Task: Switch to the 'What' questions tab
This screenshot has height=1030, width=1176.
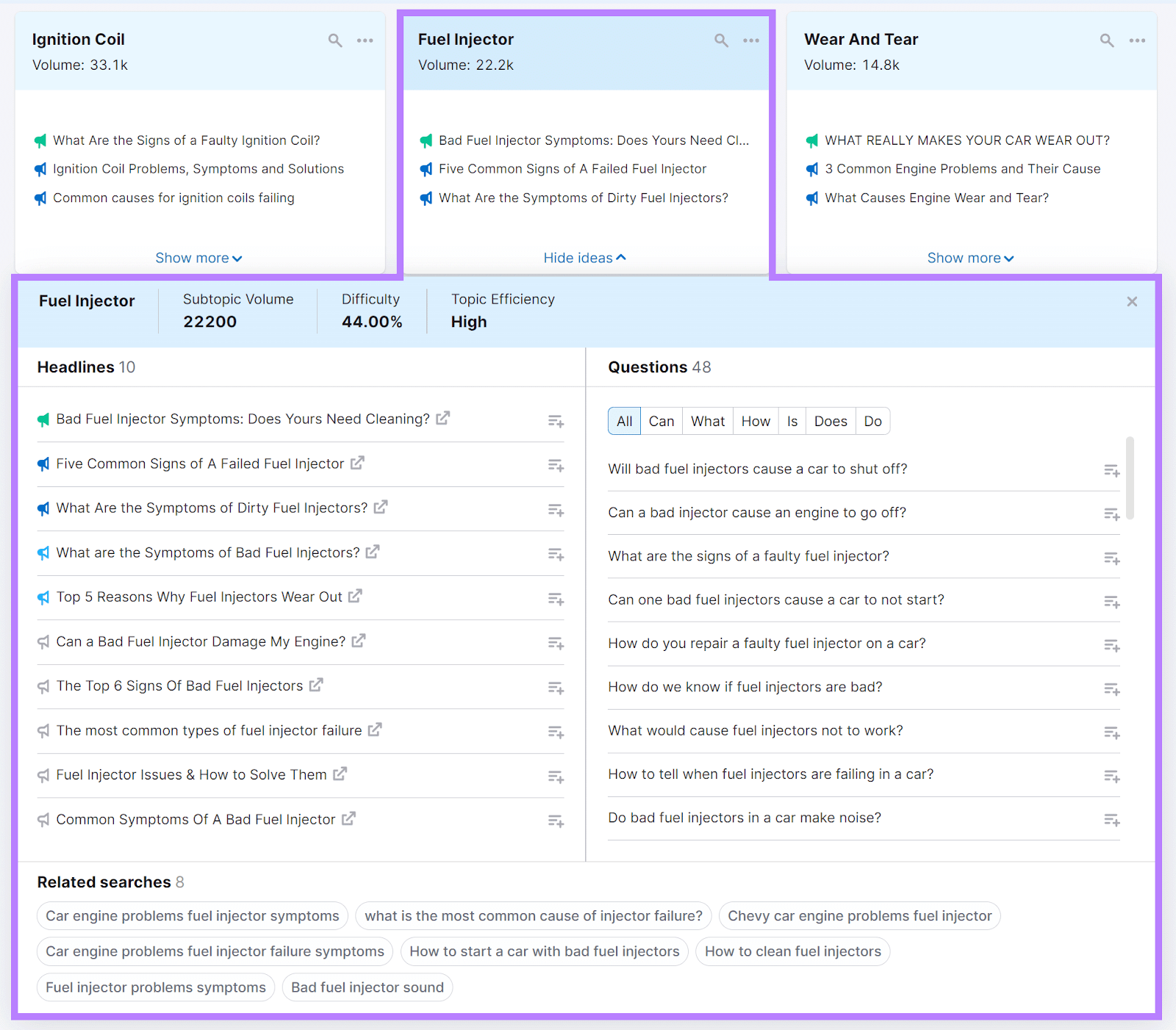Action: 707,422
